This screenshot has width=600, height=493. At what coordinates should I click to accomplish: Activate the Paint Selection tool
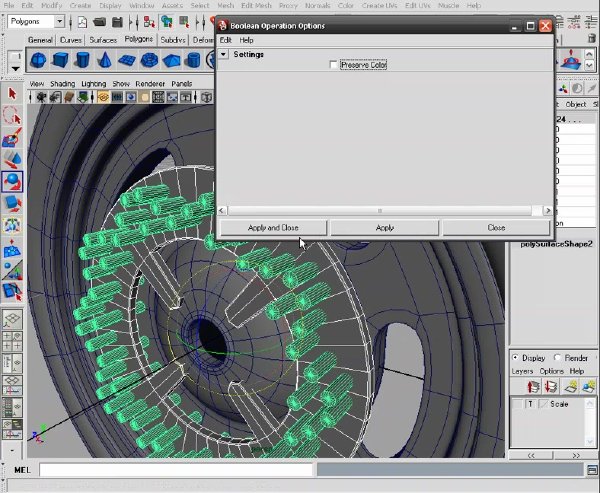(x=12, y=137)
